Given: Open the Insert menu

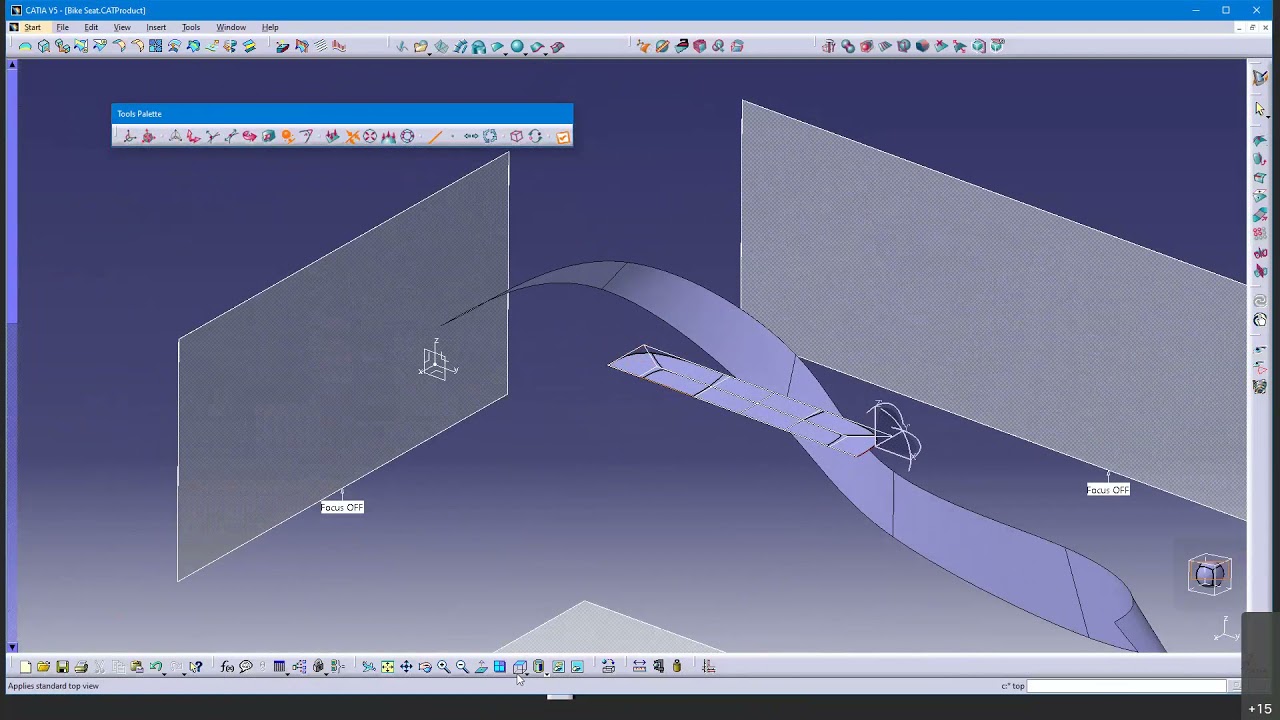Looking at the screenshot, I should coord(156,27).
